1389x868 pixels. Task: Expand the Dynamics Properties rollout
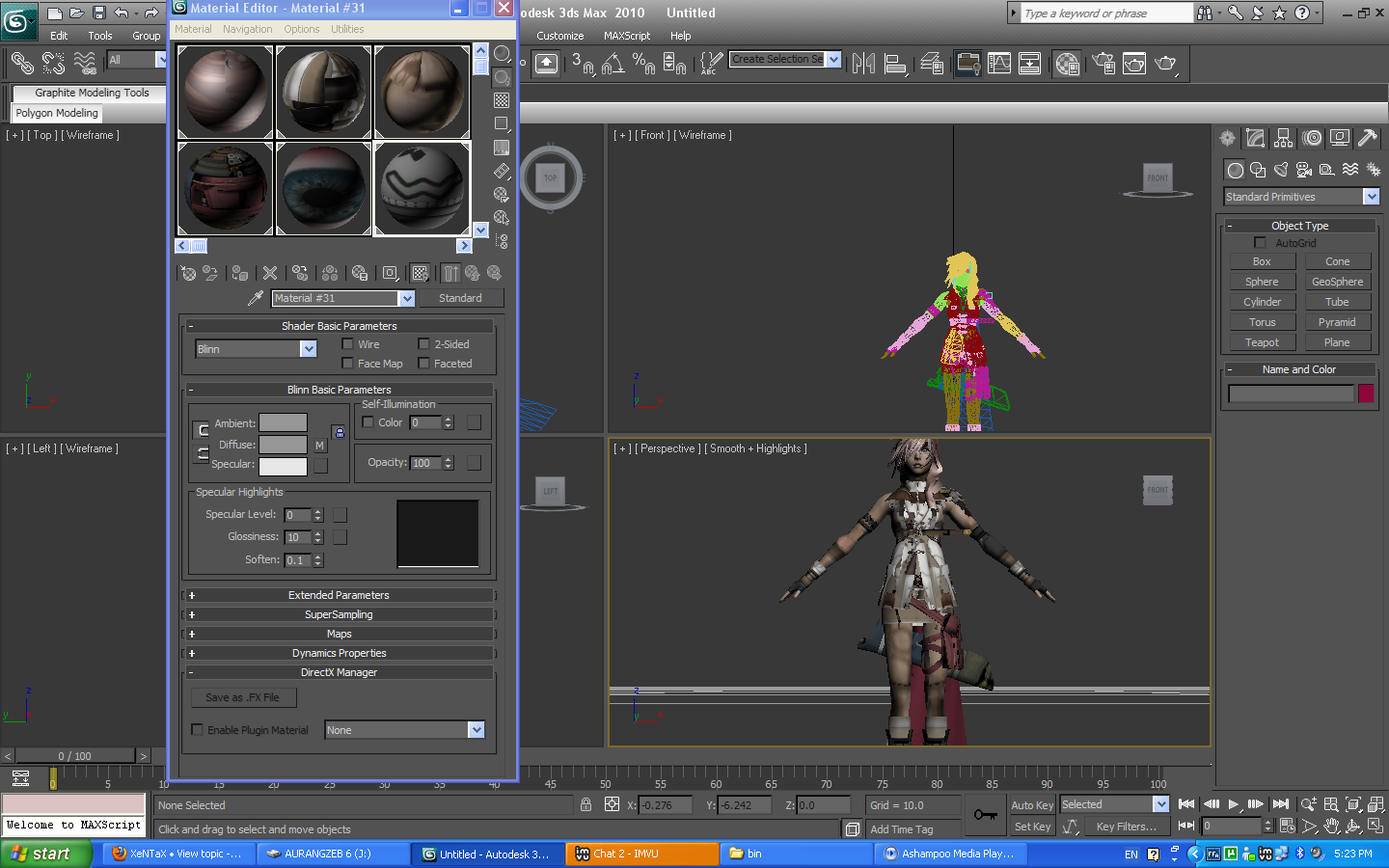(339, 653)
